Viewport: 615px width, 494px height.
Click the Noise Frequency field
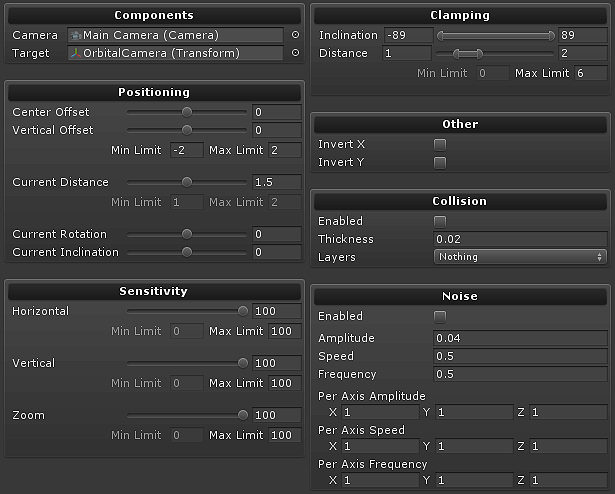520,374
